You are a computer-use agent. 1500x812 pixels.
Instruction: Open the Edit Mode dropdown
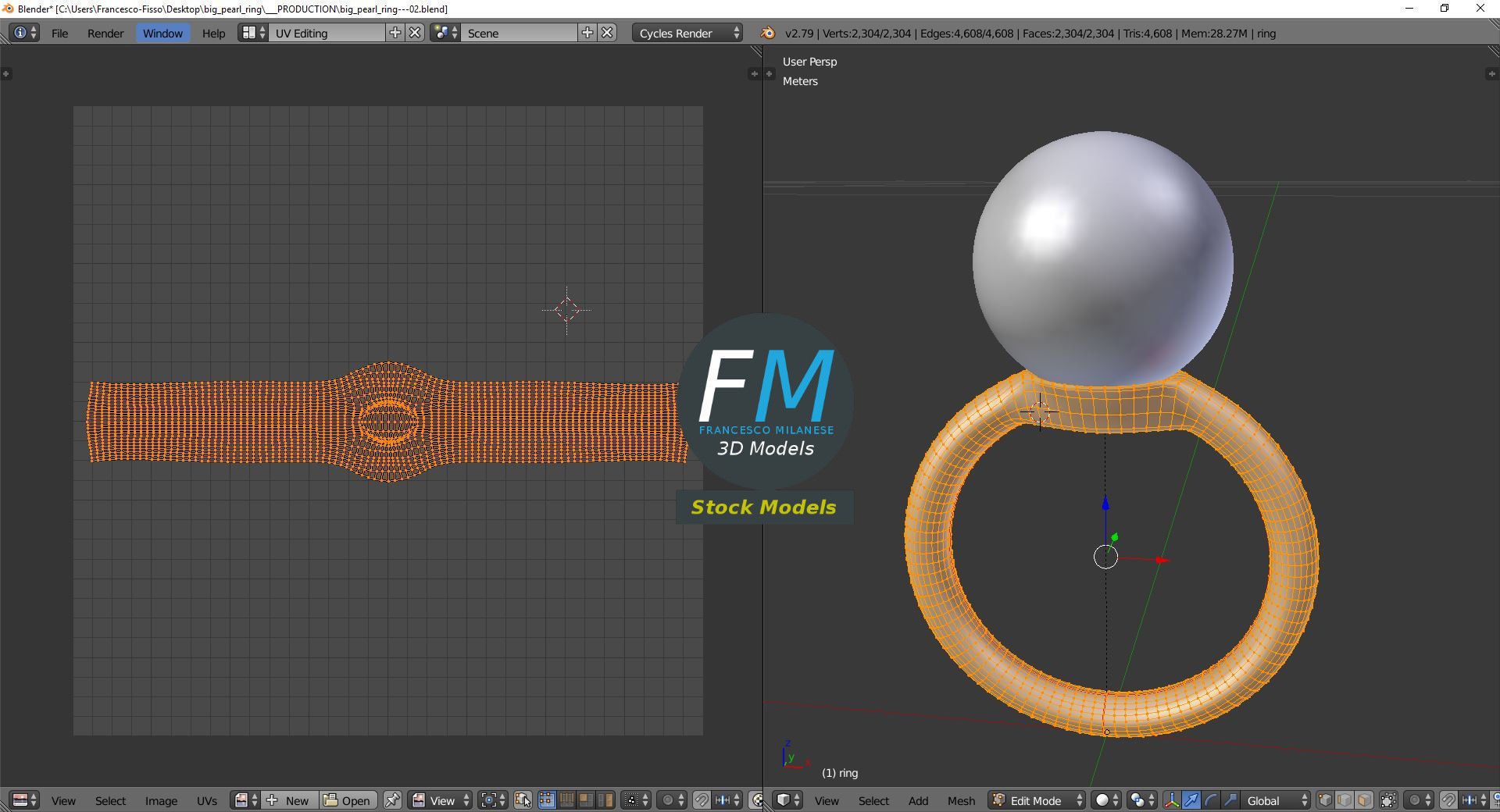coord(1037,800)
